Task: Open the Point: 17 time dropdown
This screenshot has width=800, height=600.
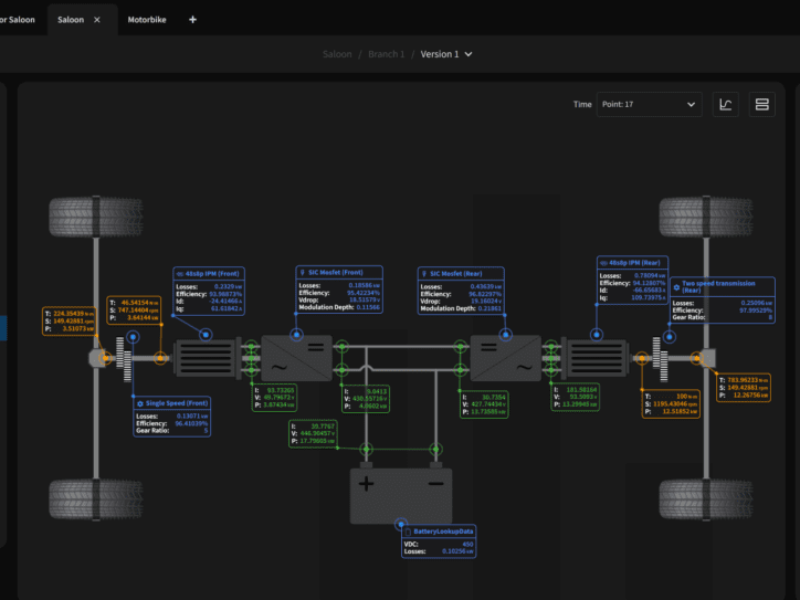Action: 648,104
